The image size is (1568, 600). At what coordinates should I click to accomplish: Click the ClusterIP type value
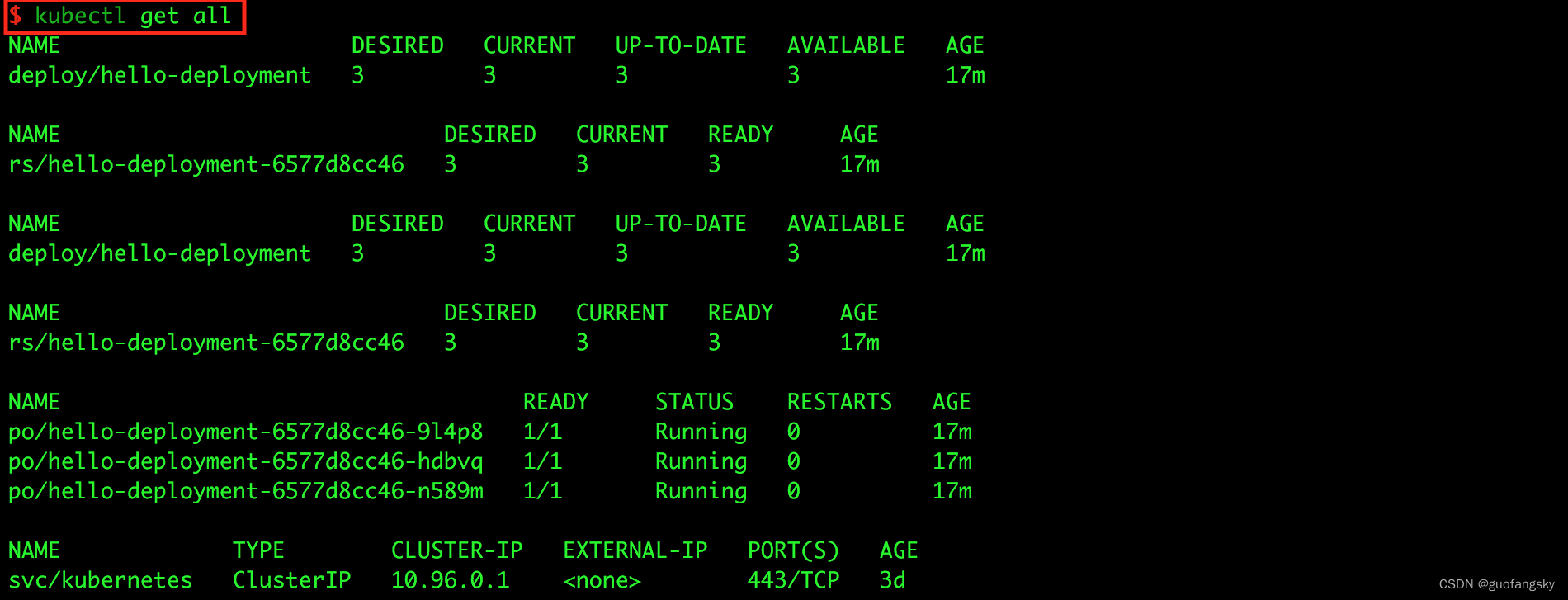pyautogui.click(x=292, y=580)
